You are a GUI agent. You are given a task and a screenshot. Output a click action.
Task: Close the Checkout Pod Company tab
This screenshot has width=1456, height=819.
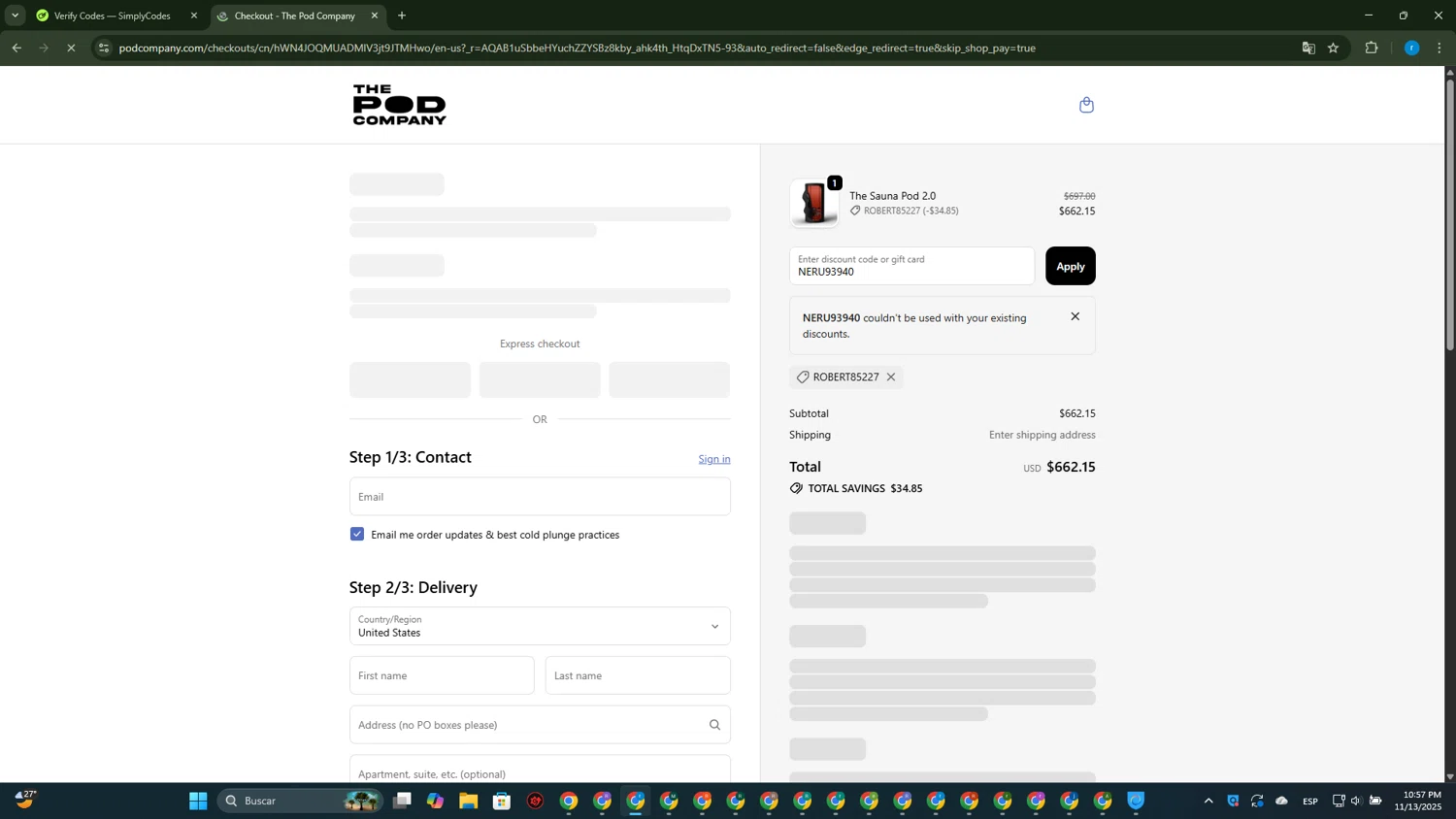(x=375, y=16)
